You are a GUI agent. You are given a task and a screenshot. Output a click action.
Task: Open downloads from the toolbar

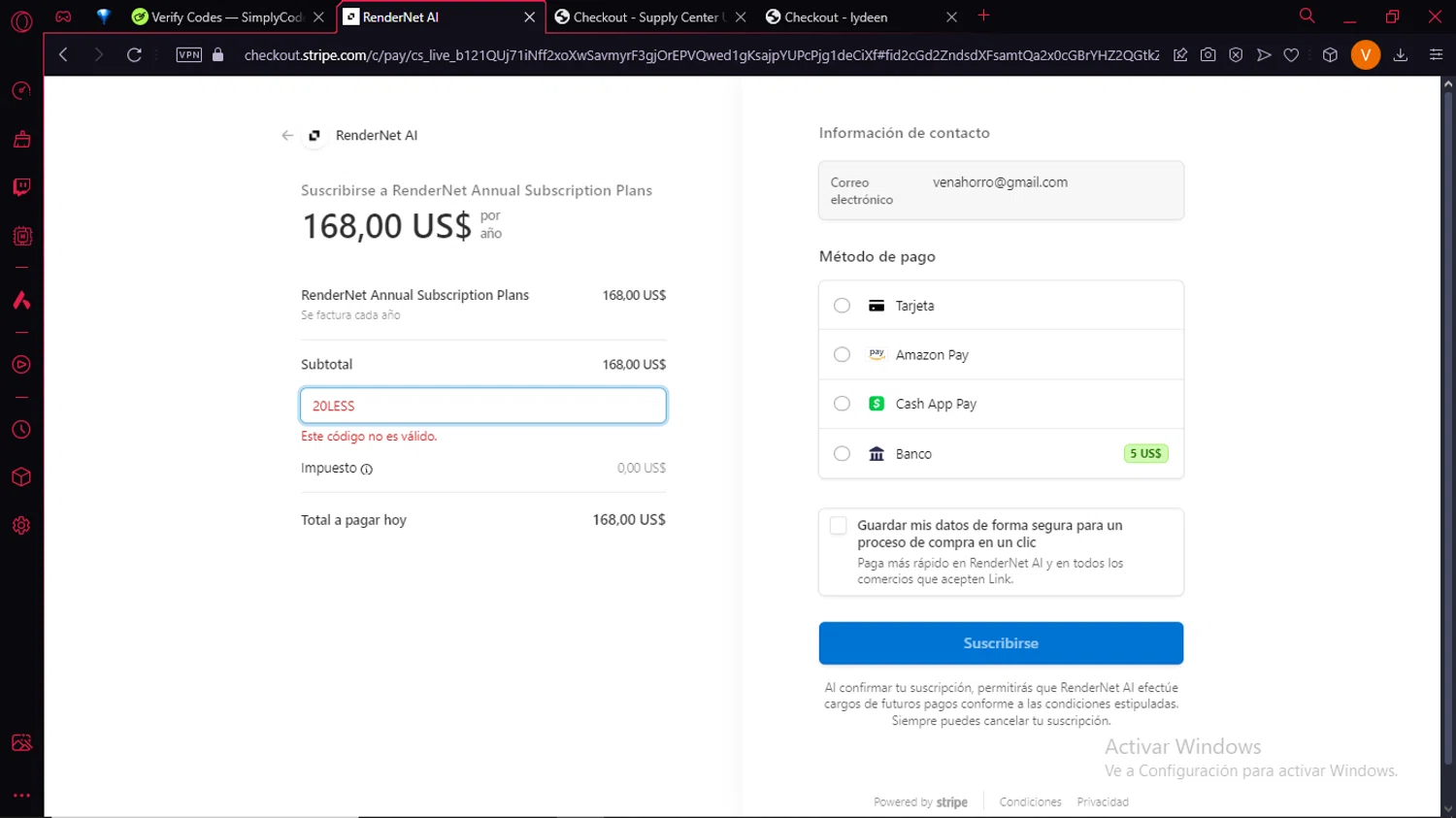[x=1400, y=55]
